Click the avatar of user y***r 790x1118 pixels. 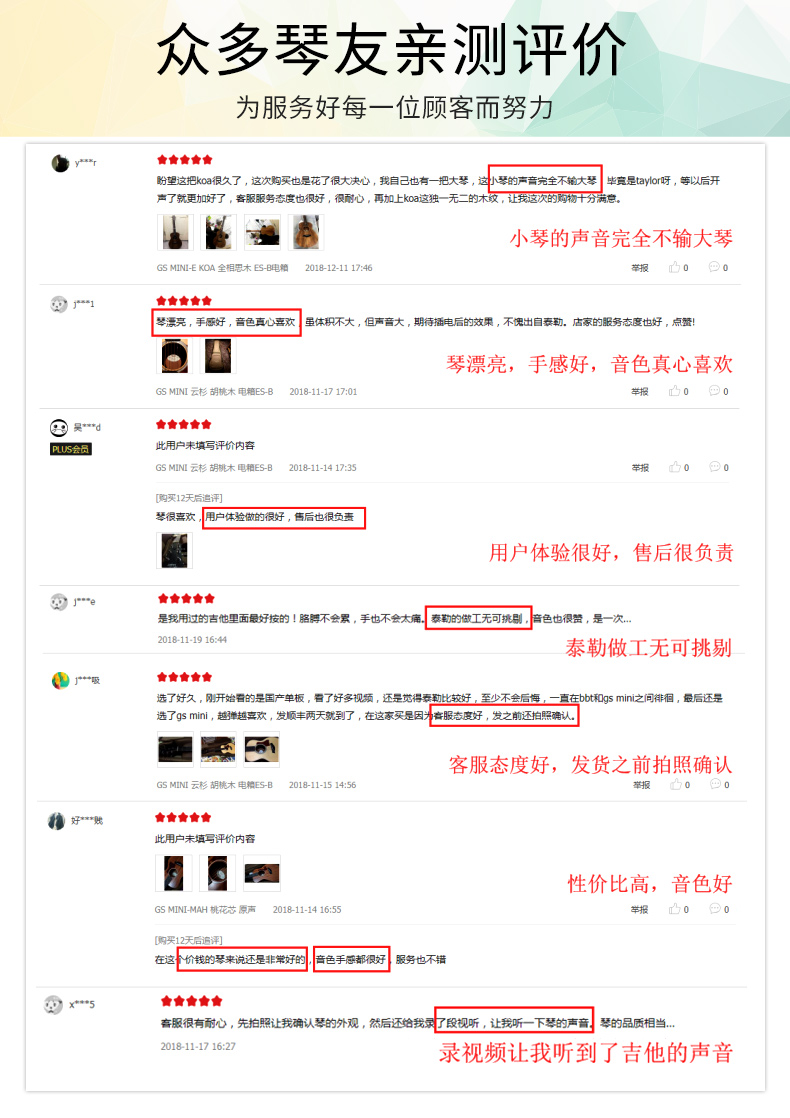click(61, 163)
